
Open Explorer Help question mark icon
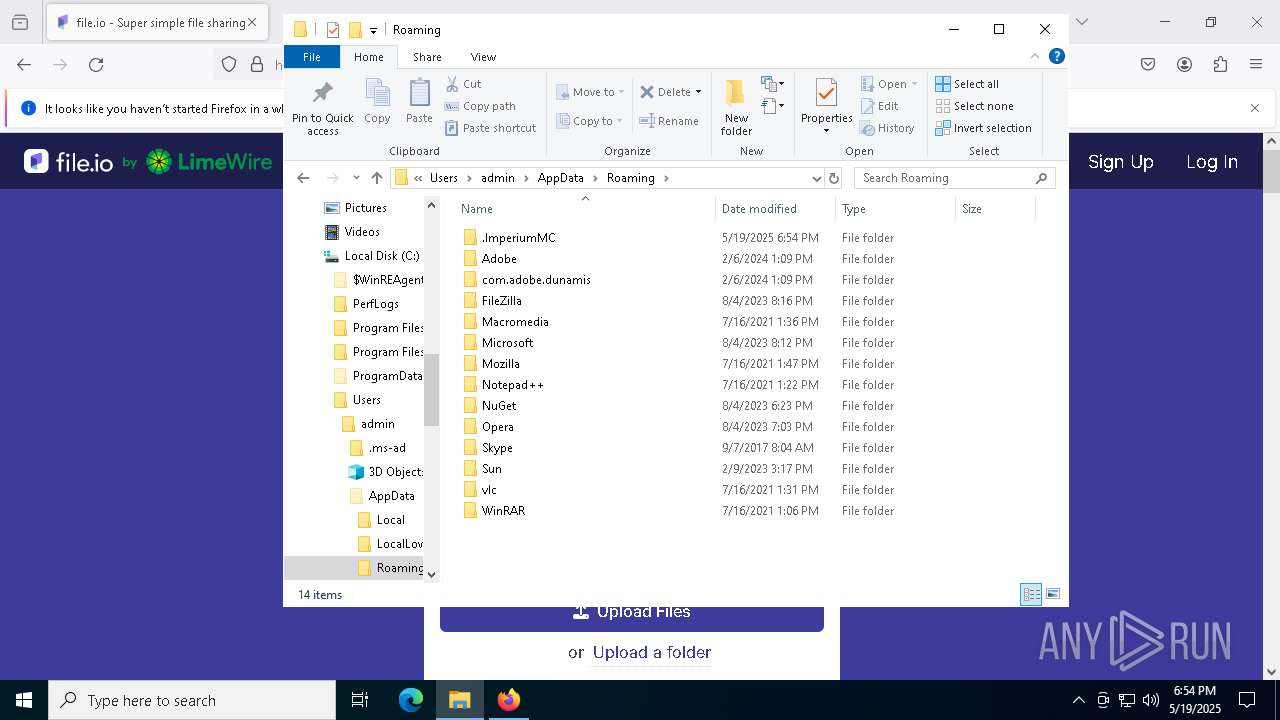tap(1056, 57)
